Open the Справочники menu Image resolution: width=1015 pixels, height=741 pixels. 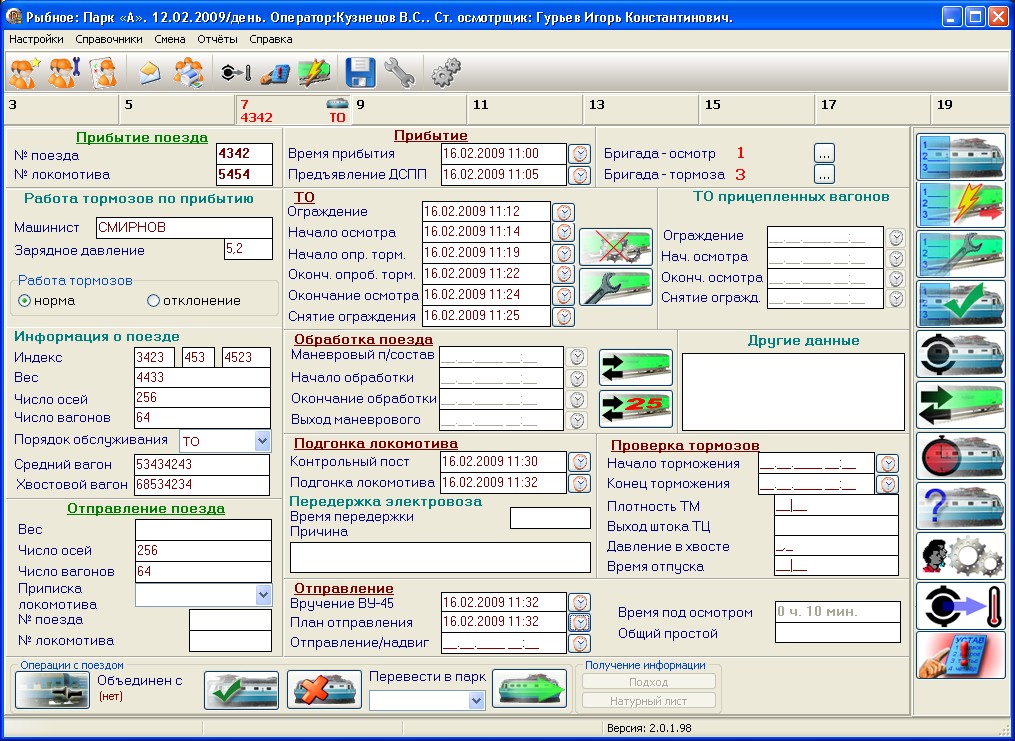tap(109, 39)
